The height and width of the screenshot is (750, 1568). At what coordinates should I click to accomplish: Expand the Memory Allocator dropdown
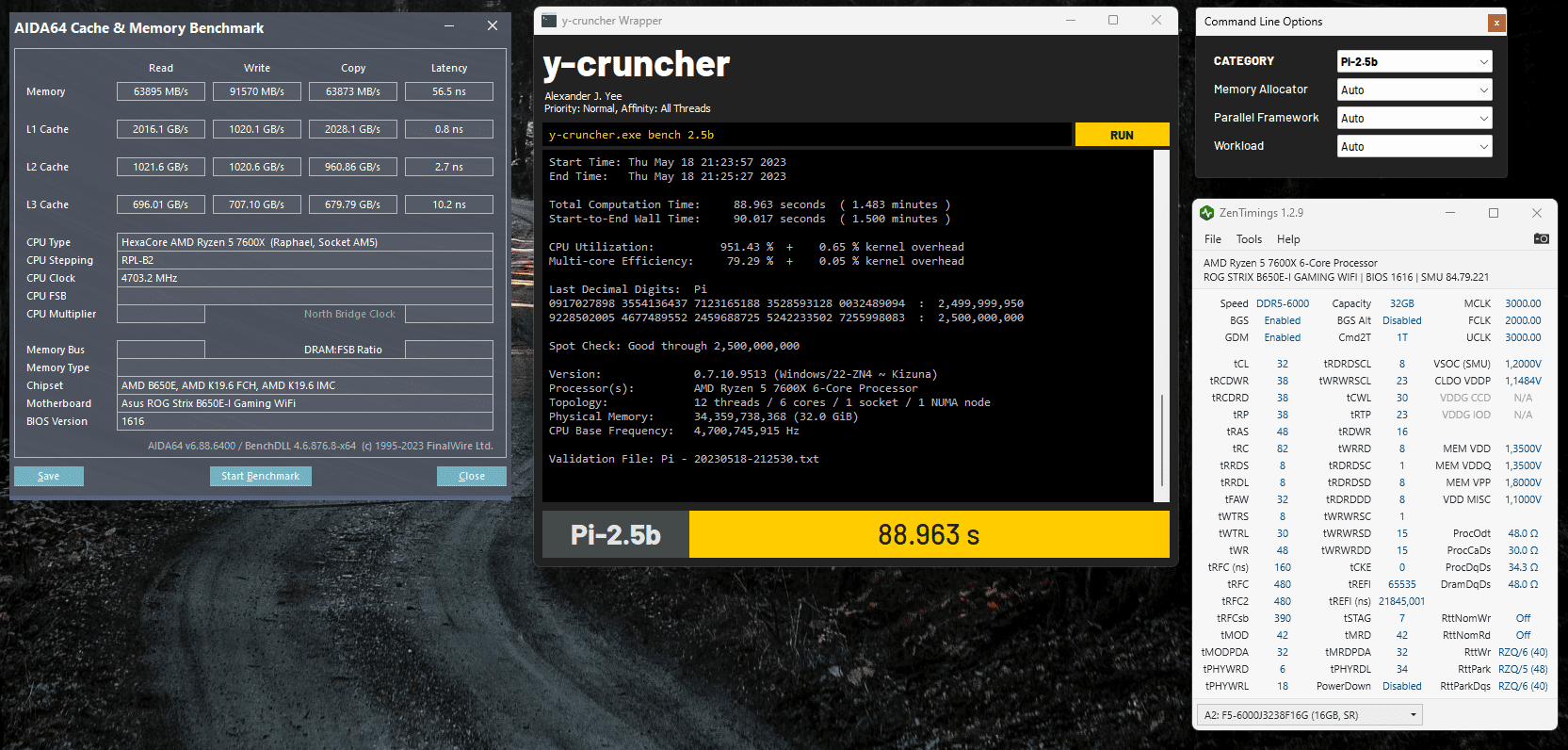(1414, 90)
